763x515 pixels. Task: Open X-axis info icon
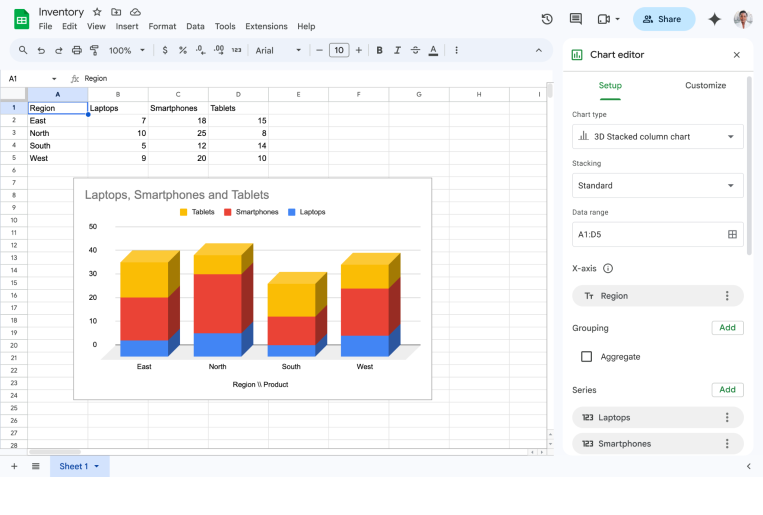tap(608, 268)
